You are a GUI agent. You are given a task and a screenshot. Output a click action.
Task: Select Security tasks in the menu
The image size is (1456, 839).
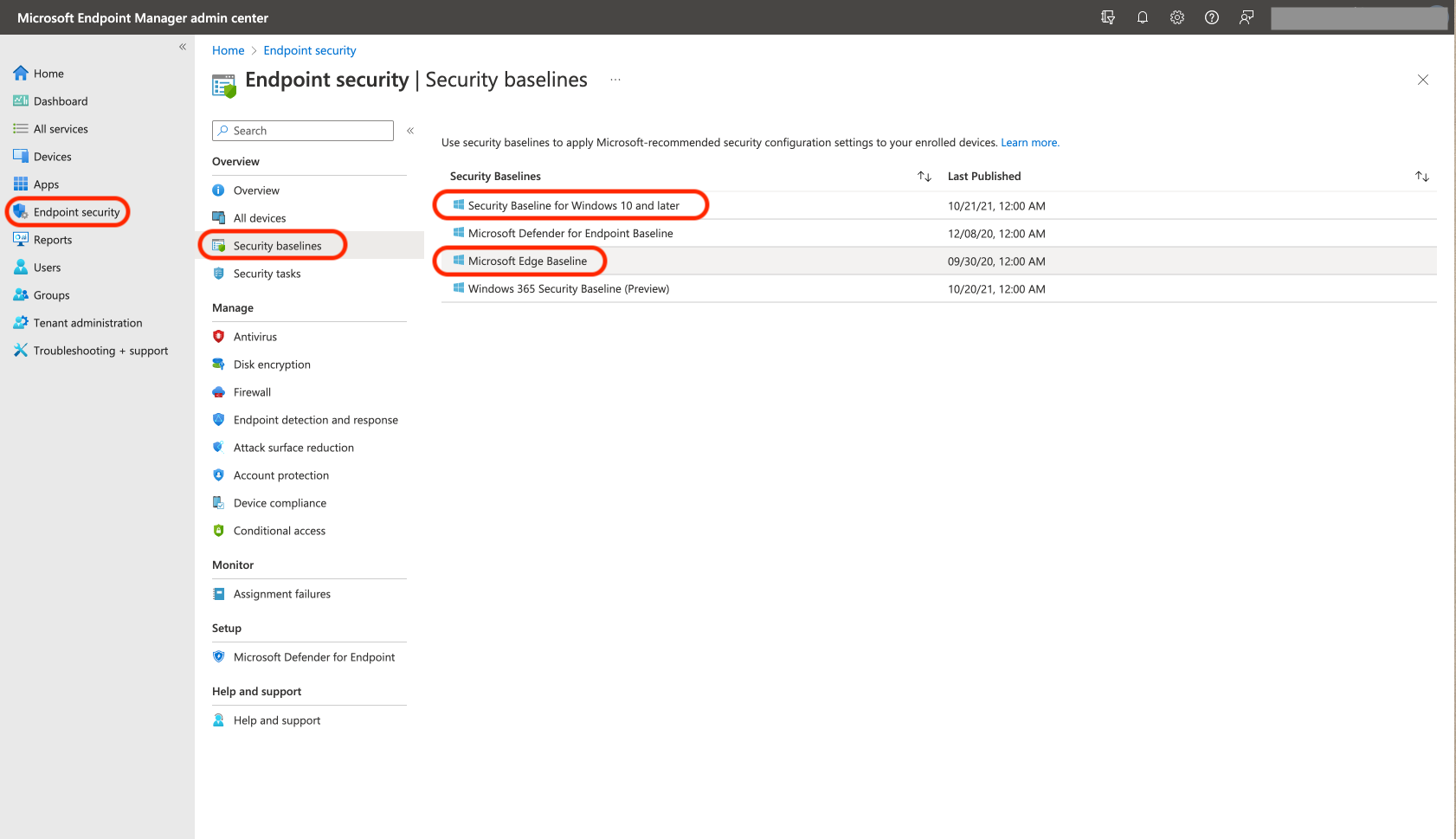(x=267, y=274)
